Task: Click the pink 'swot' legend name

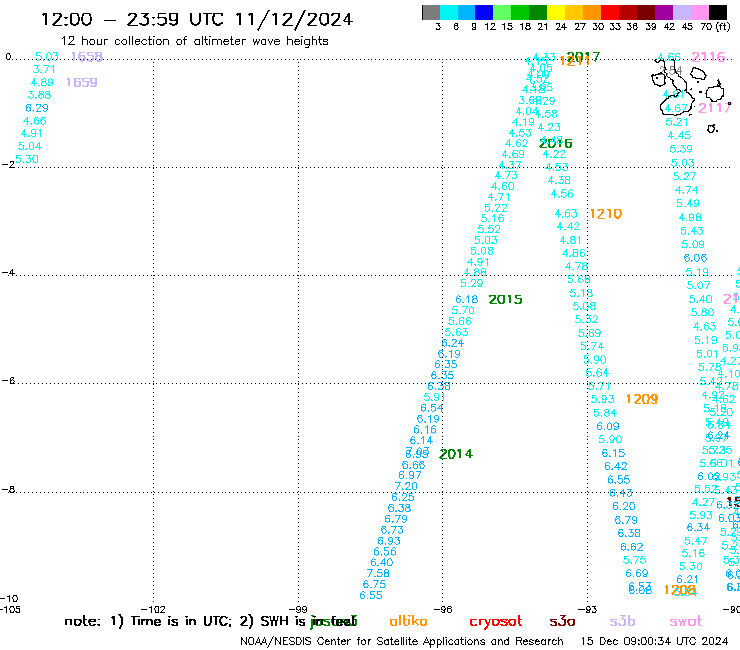Action: (x=686, y=621)
